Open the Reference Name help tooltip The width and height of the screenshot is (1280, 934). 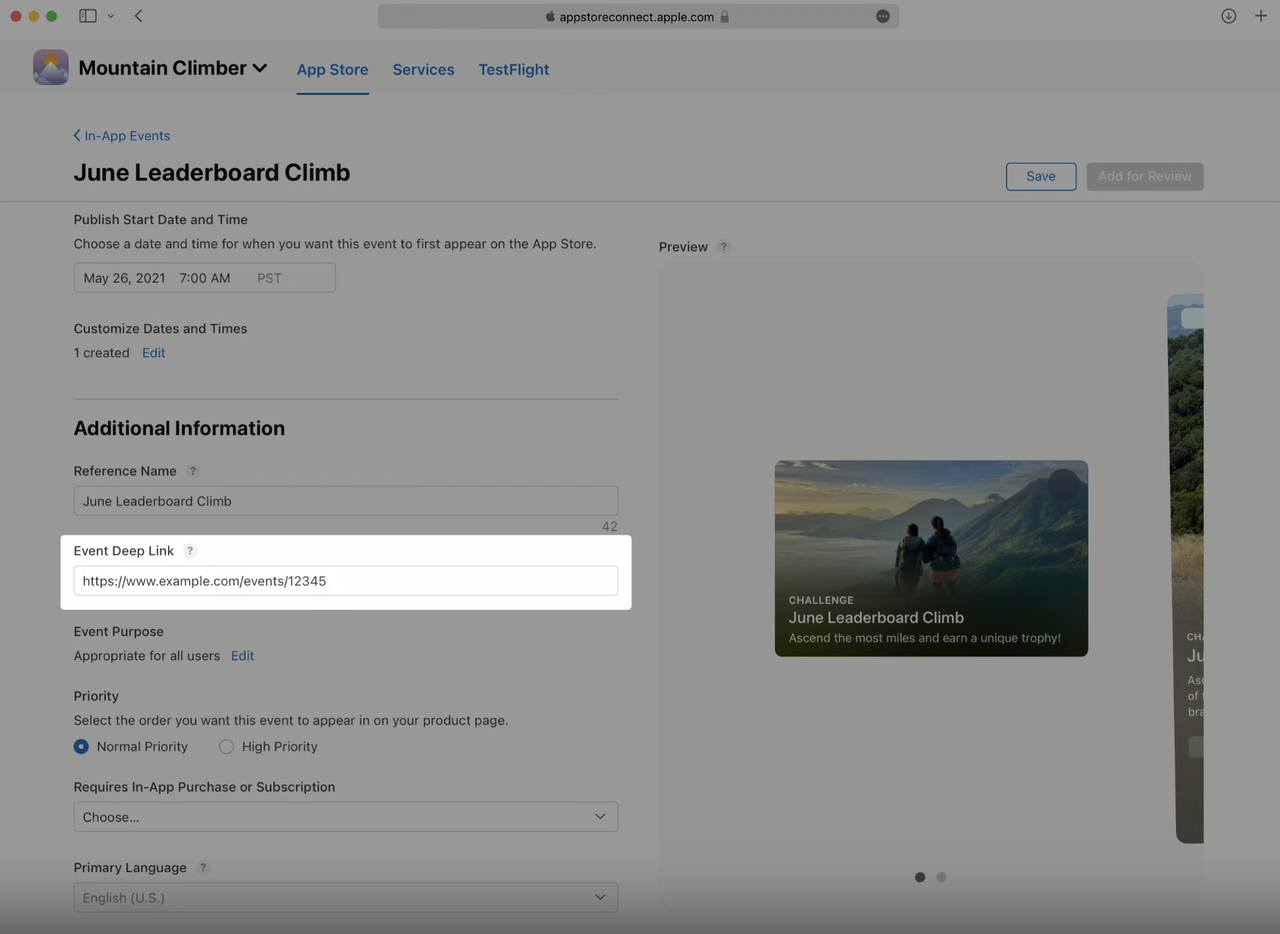click(x=192, y=470)
